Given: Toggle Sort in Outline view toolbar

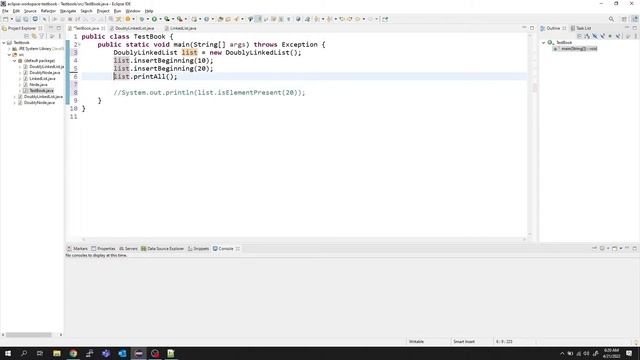Looking at the screenshot, I should tap(587, 36).
